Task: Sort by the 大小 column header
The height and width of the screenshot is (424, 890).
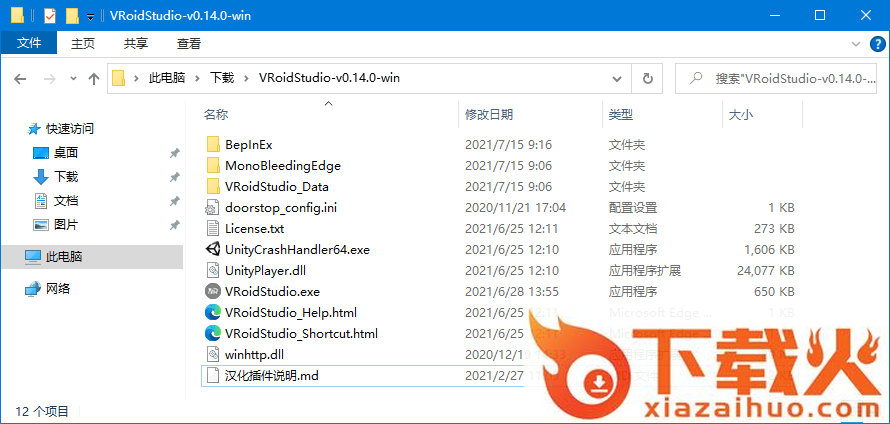Action: [x=741, y=115]
